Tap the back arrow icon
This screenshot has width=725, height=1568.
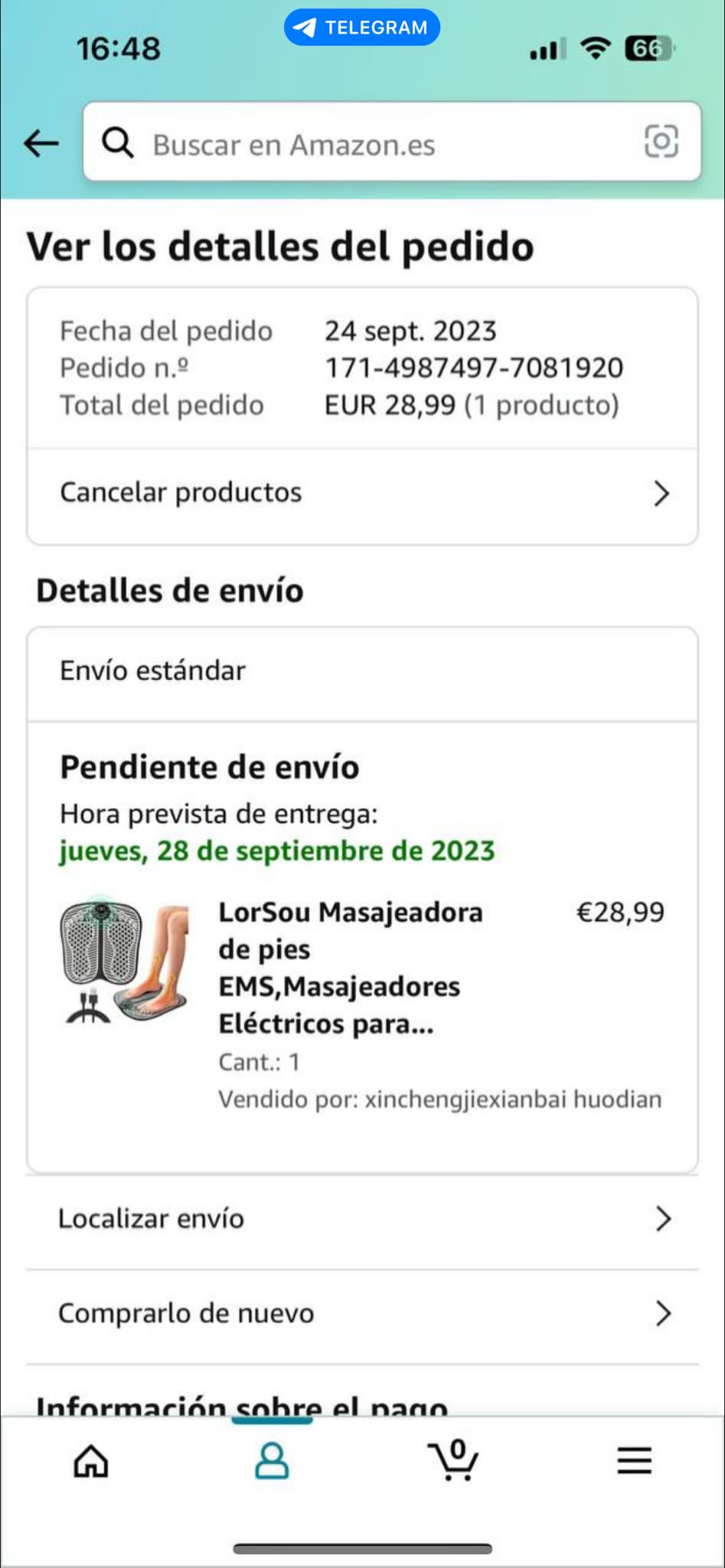(41, 142)
